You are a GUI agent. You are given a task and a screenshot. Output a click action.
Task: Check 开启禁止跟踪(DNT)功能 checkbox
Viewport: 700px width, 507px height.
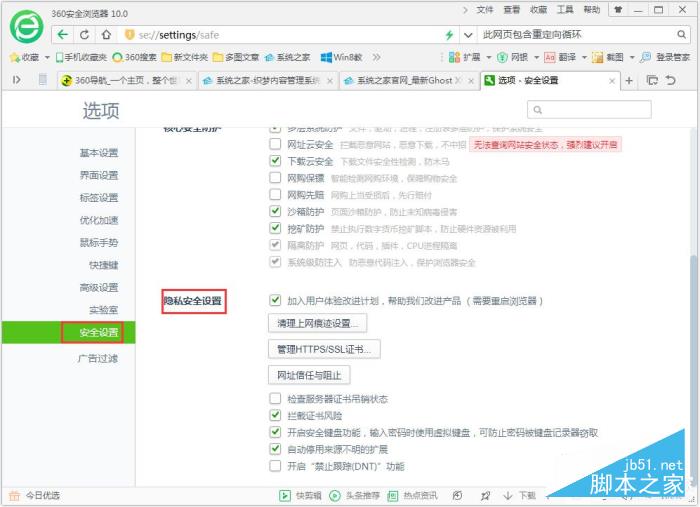point(275,466)
